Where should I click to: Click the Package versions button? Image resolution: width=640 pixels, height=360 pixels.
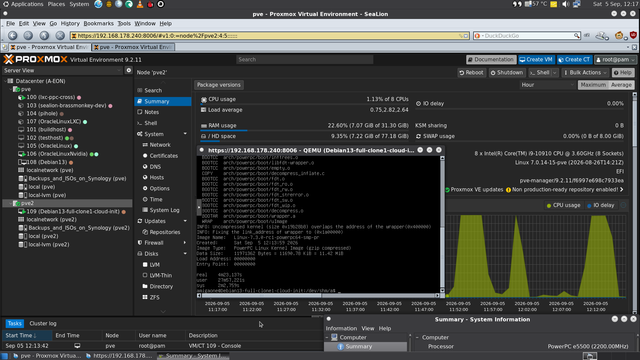click(219, 85)
